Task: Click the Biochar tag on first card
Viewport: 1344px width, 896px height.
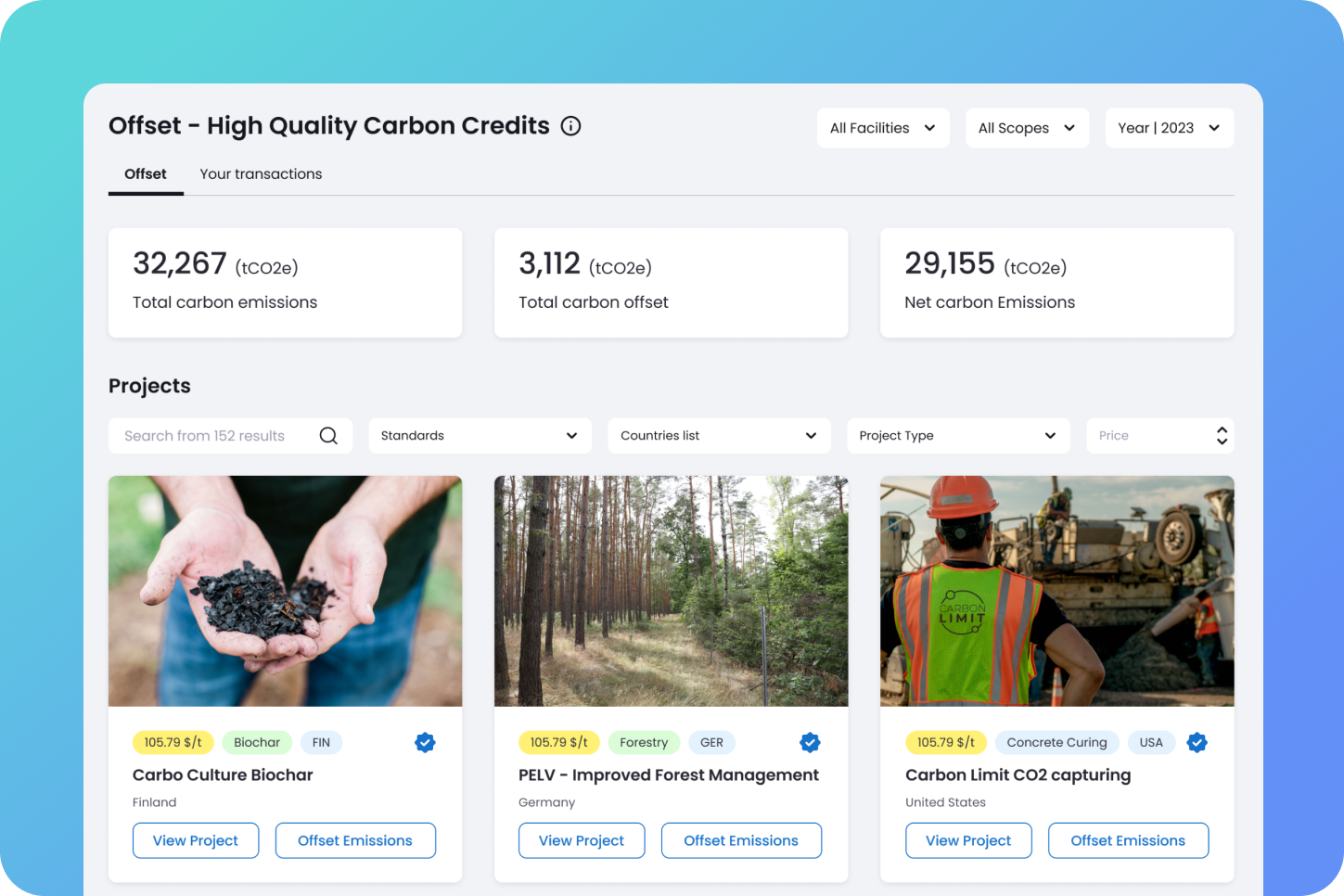Action: tap(257, 742)
